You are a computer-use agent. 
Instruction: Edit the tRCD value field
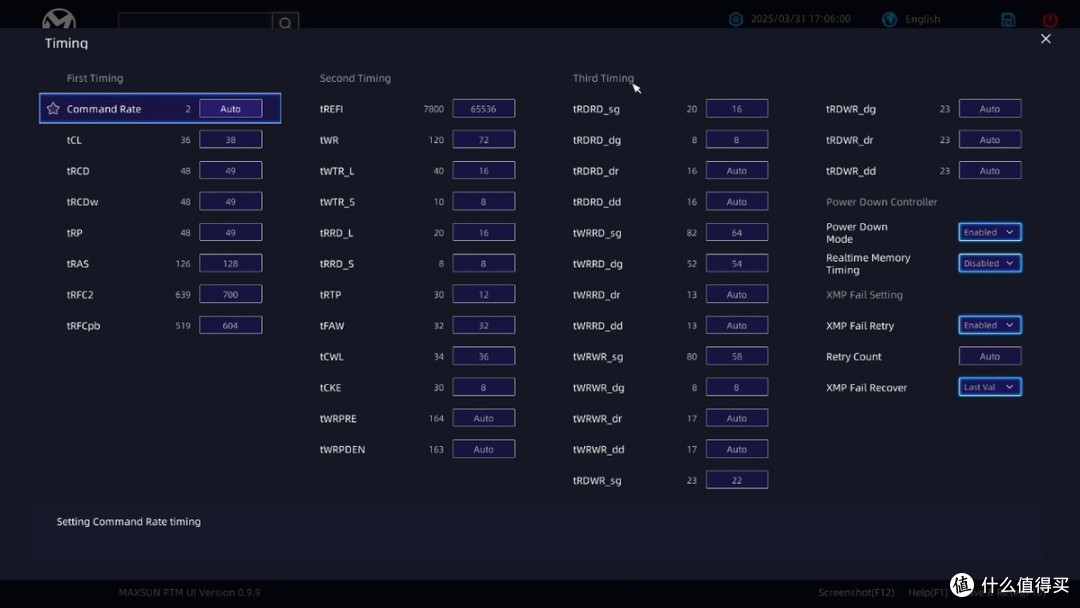coord(231,171)
